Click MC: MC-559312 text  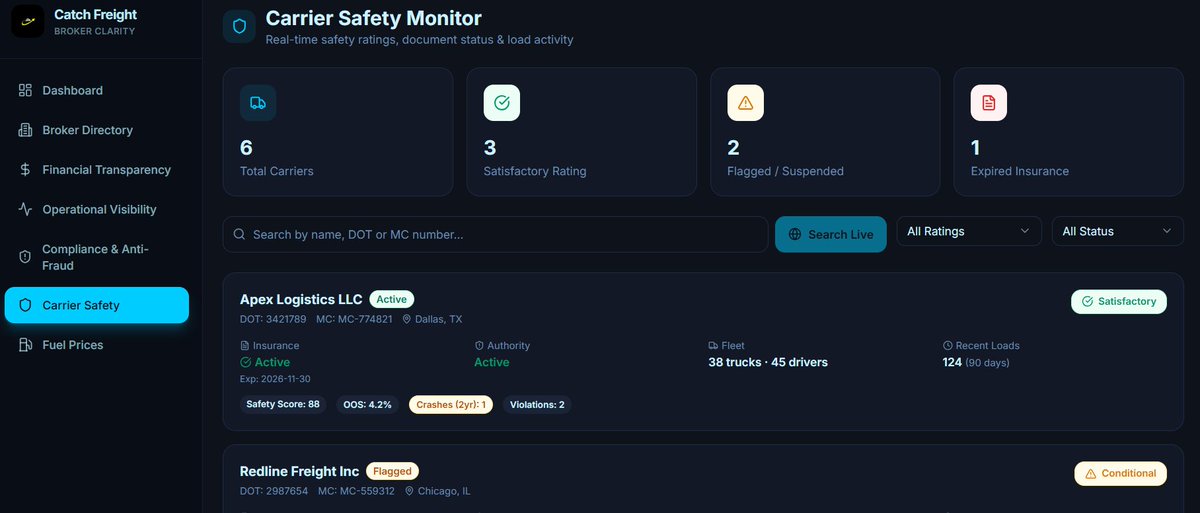(356, 491)
